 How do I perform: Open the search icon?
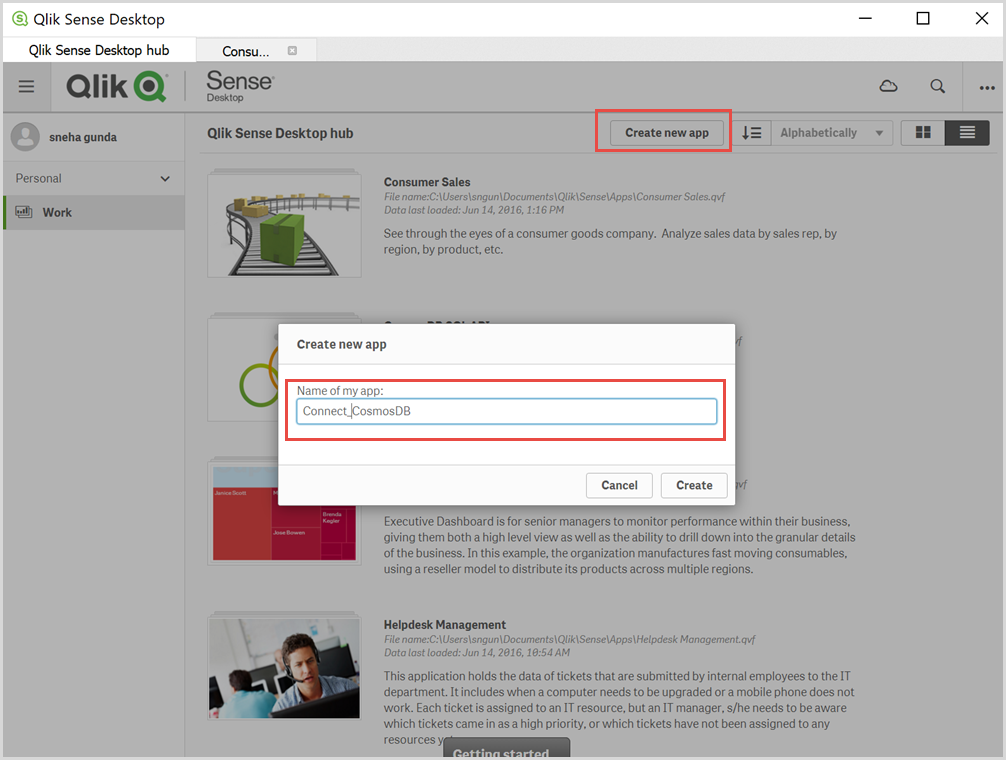[x=937, y=86]
